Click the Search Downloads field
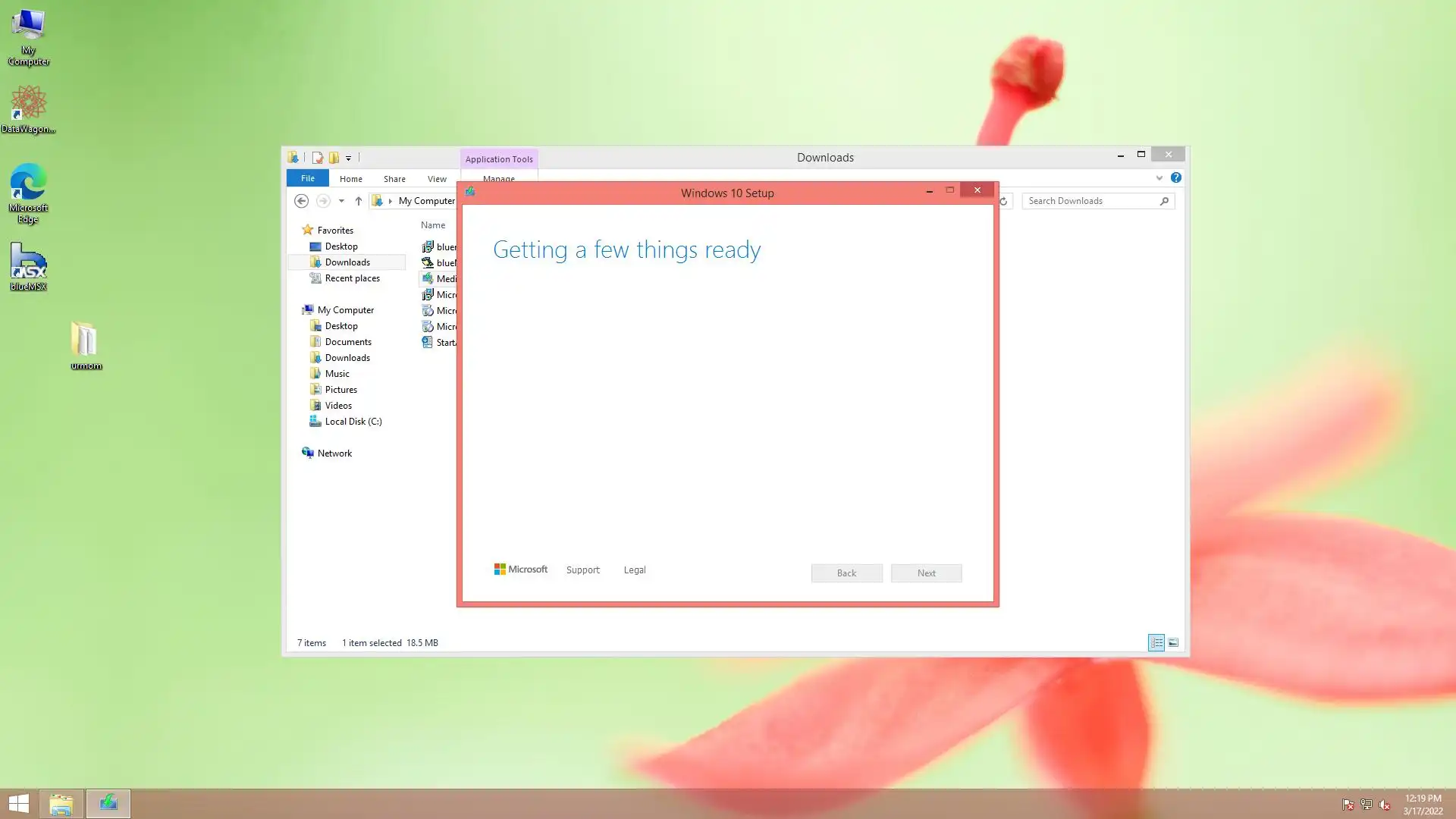 pos(1090,201)
